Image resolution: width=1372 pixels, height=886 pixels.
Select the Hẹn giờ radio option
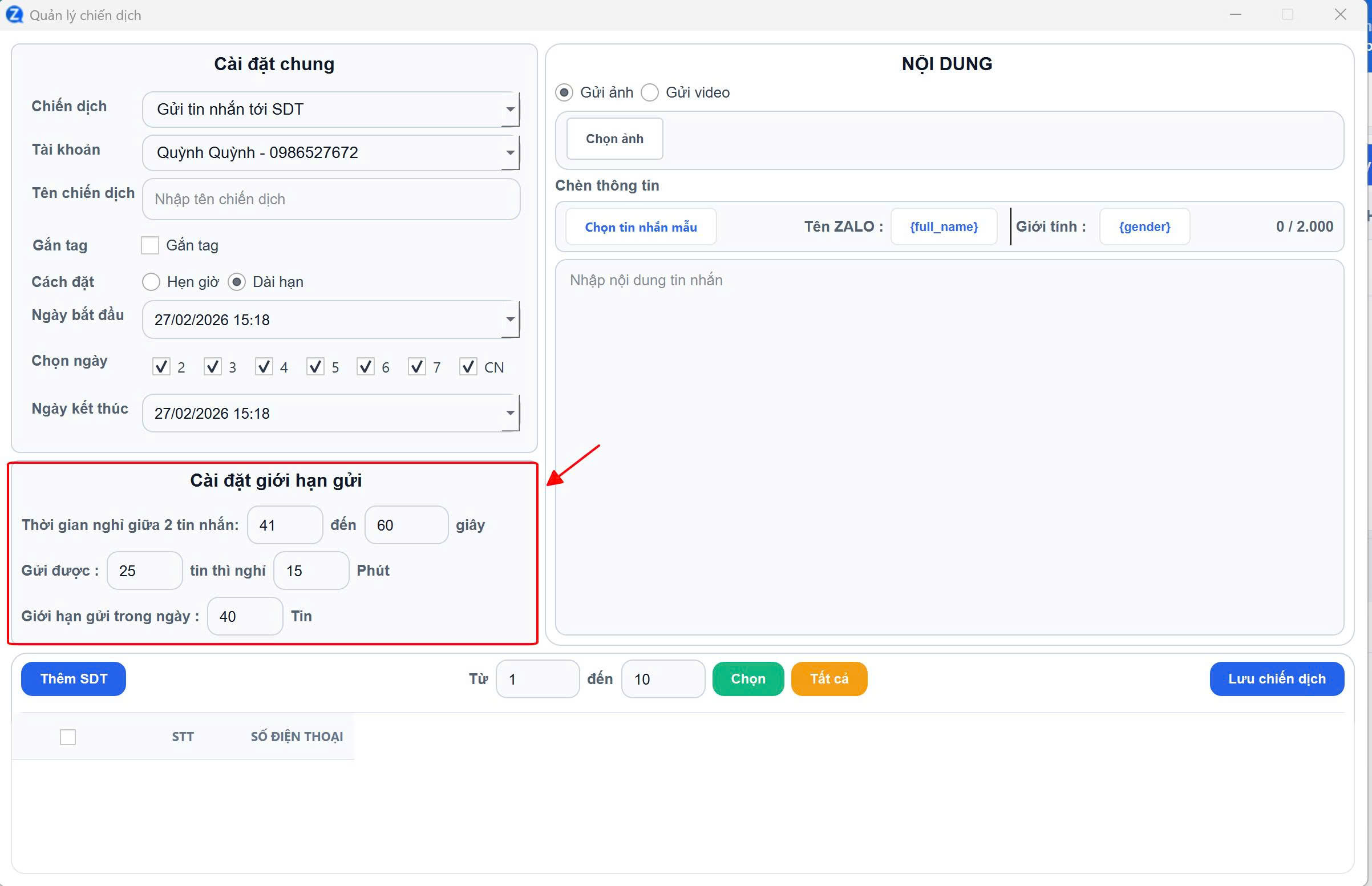point(151,282)
